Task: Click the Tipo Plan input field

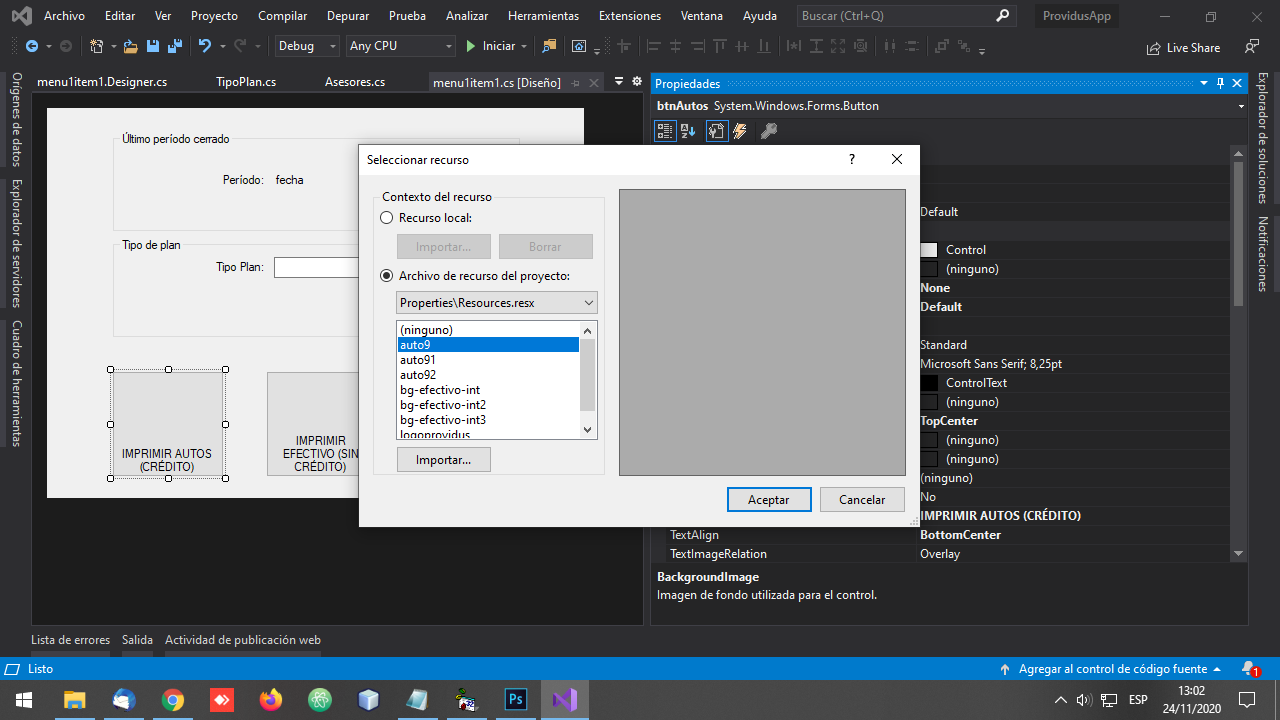Action: pos(317,267)
